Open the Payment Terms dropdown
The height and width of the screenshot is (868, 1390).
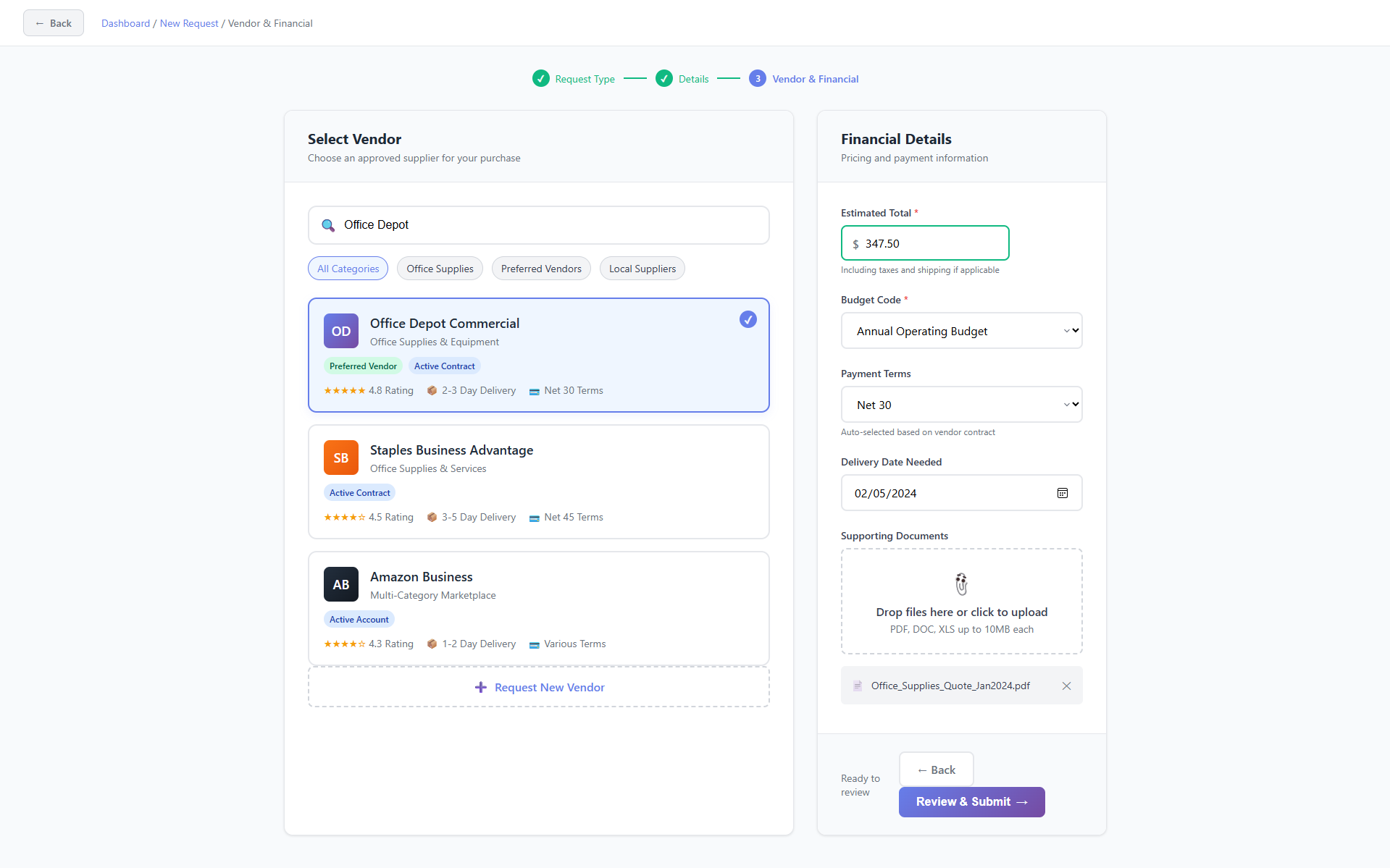click(x=961, y=405)
